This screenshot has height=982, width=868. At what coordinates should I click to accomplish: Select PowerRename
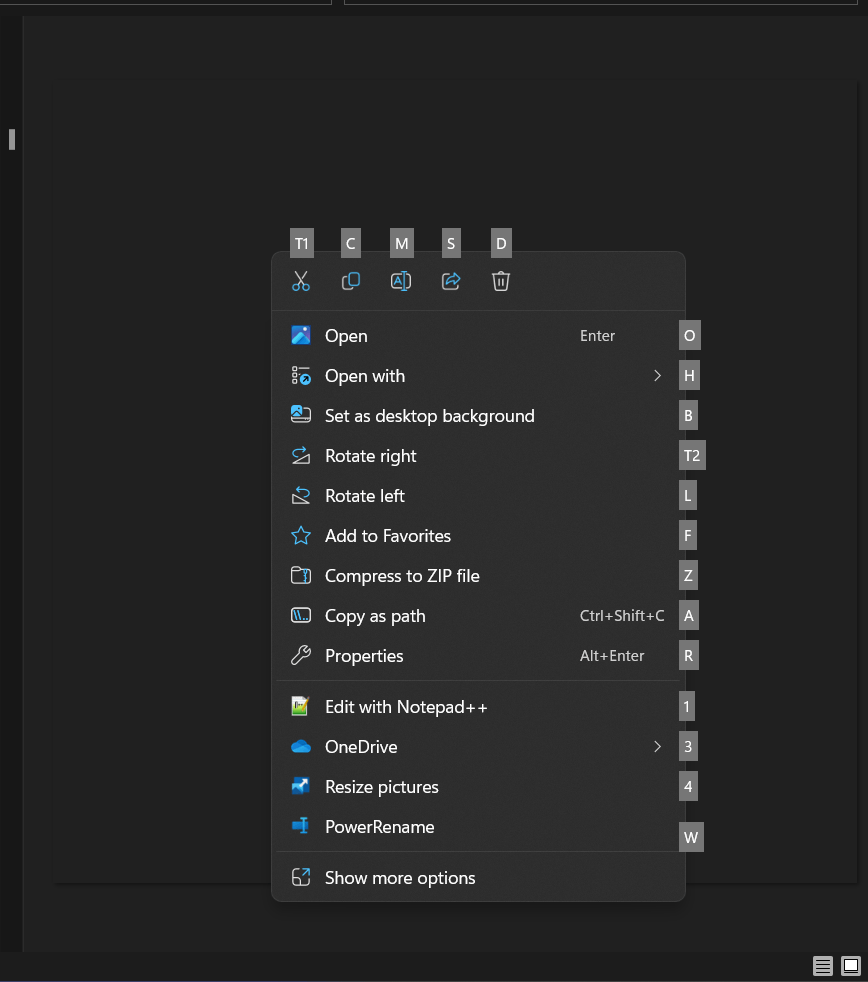[478, 827]
